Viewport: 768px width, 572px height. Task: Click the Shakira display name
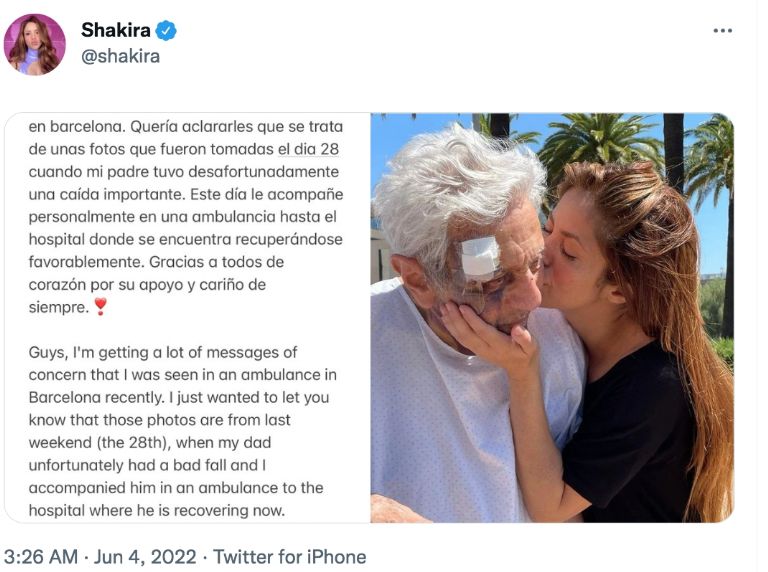pyautogui.click(x=115, y=31)
